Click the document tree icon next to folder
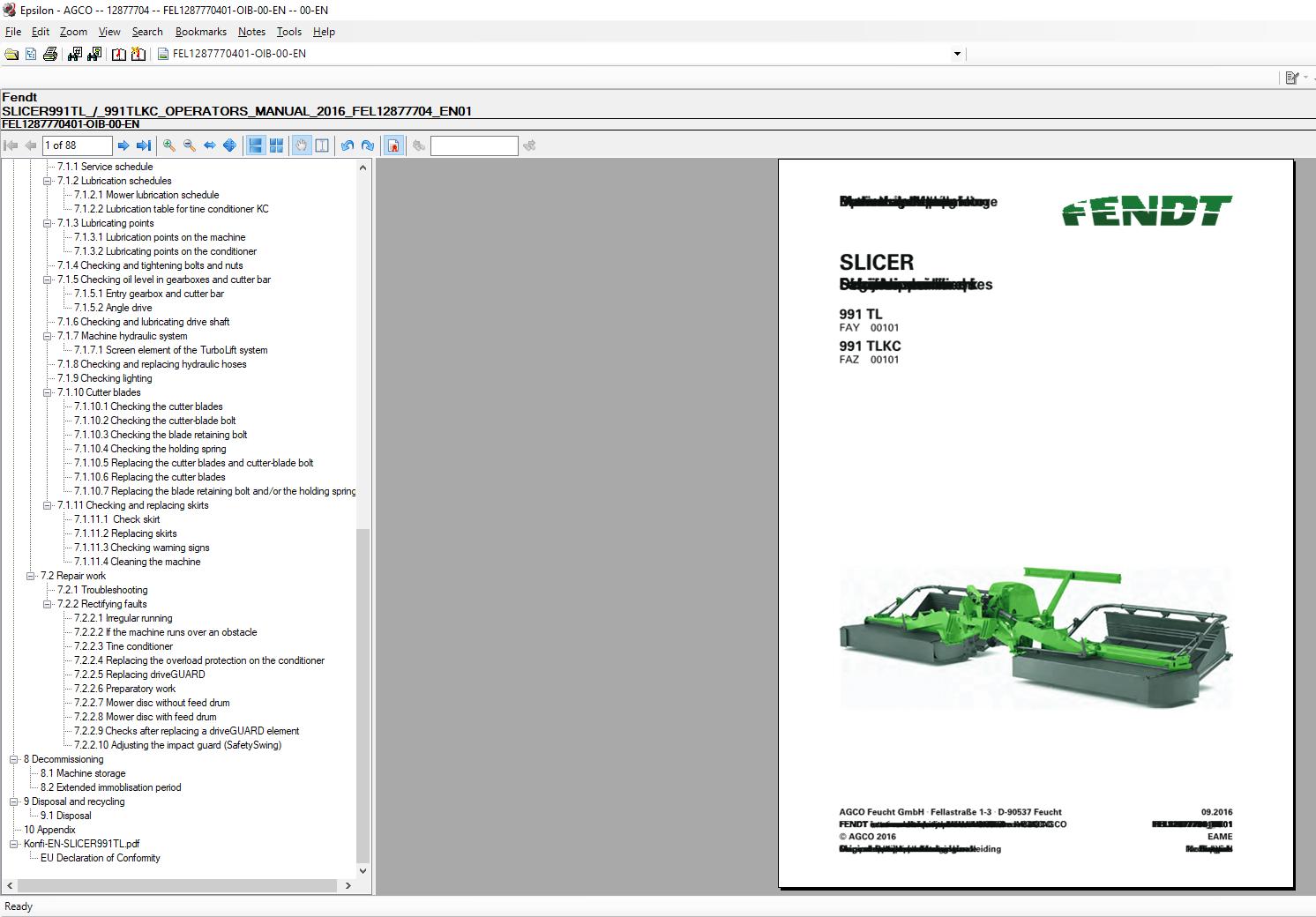 [x=31, y=54]
